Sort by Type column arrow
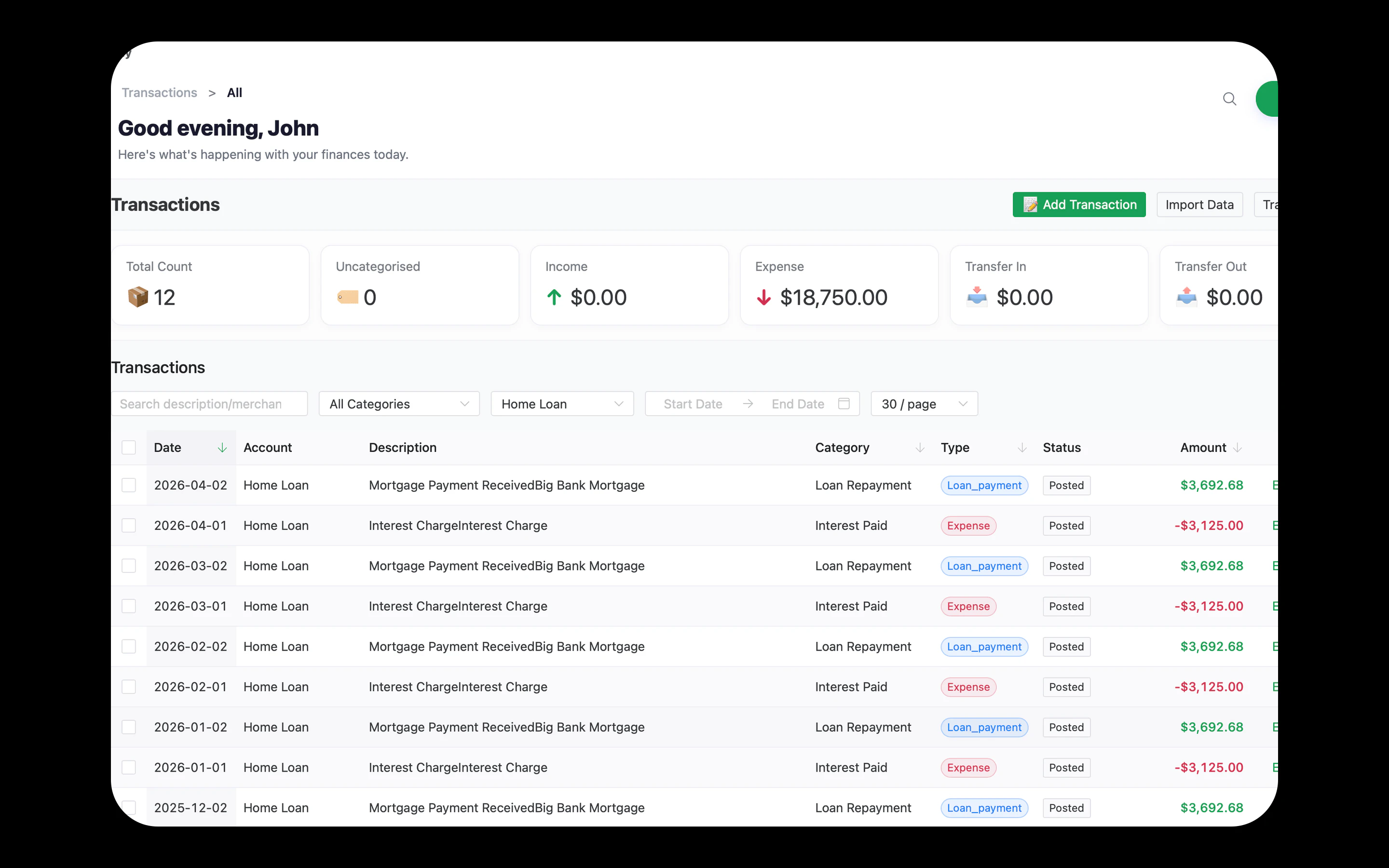This screenshot has height=868, width=1389. pyautogui.click(x=1021, y=448)
